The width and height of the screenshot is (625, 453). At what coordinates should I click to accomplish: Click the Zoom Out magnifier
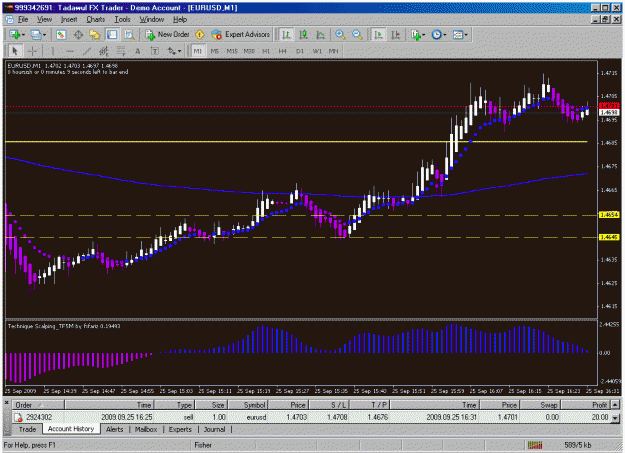[357, 35]
